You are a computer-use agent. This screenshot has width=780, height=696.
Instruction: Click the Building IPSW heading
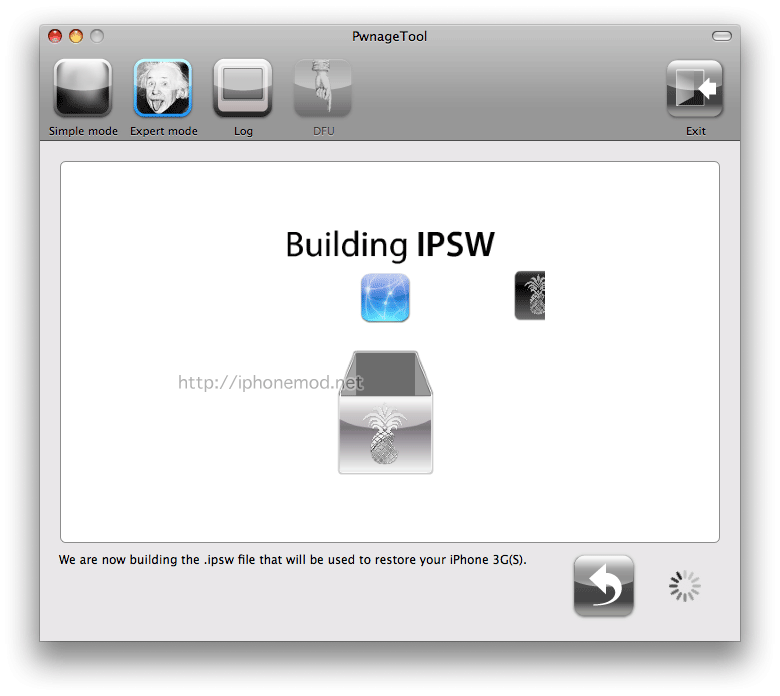(390, 245)
